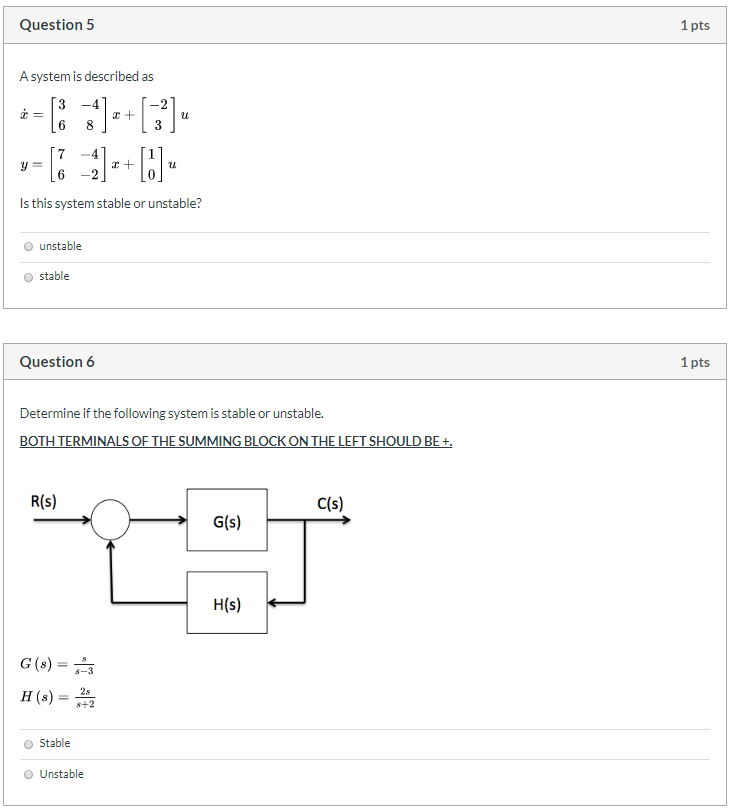This screenshot has width=731, height=809.
Task: Click the H(s) block in the diagram
Action: pos(226,603)
